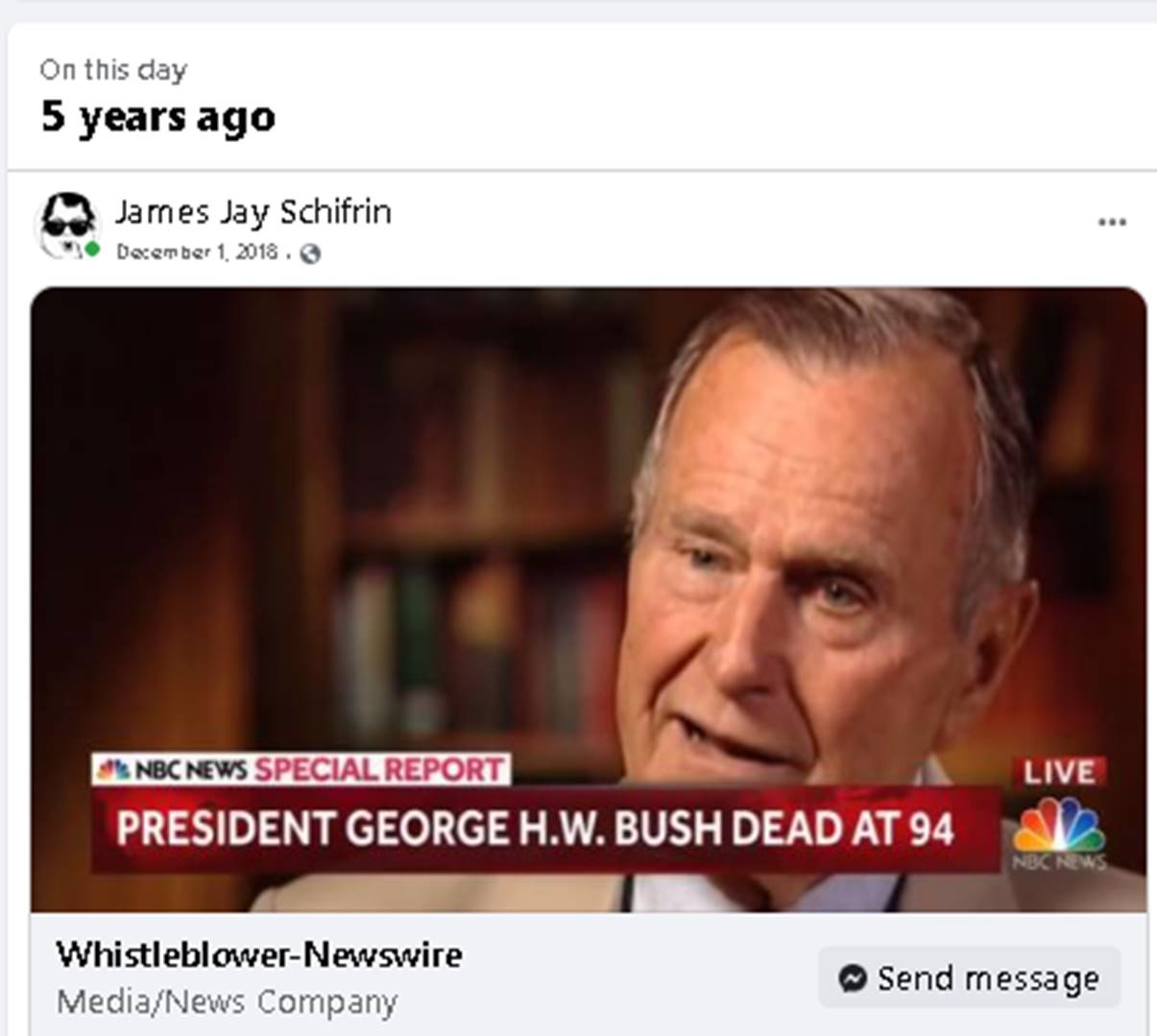Click the Media/News Company label
1157x1036 pixels.
227,1001
